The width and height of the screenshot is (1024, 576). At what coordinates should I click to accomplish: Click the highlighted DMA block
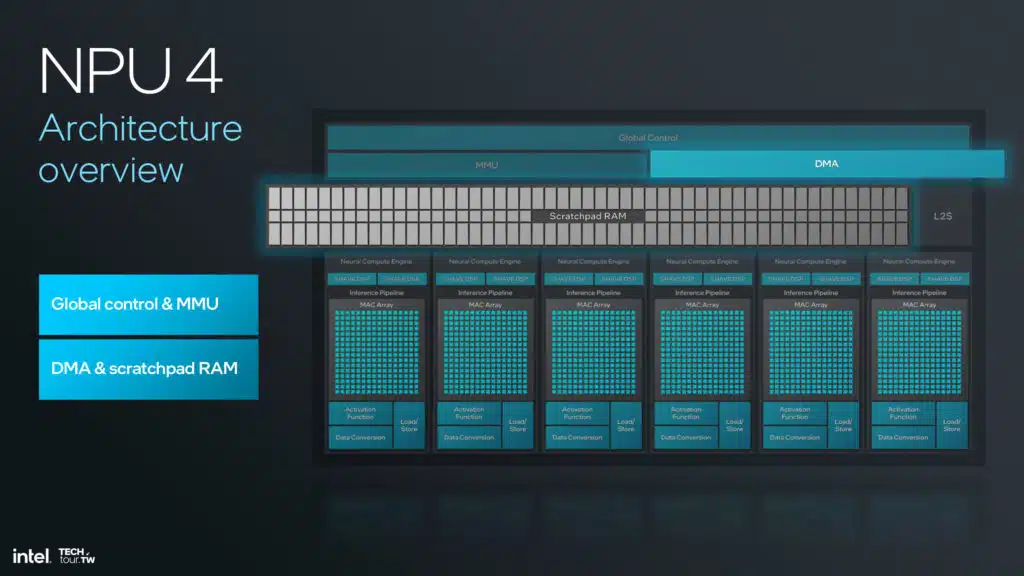(x=827, y=164)
